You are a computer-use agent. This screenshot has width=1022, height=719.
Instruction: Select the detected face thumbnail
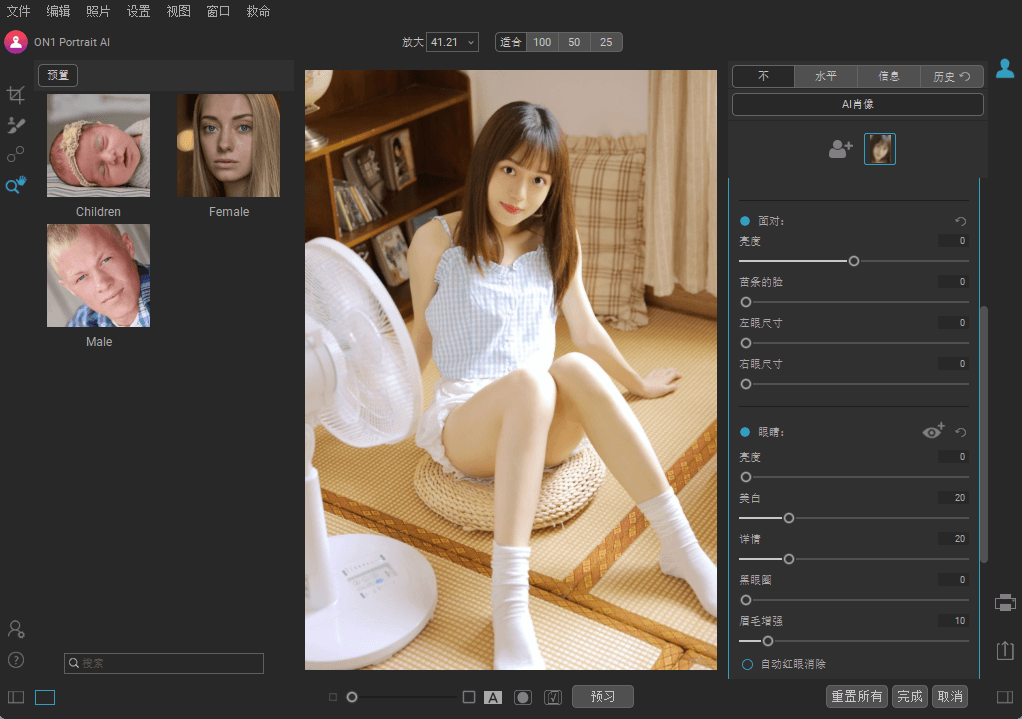(880, 149)
